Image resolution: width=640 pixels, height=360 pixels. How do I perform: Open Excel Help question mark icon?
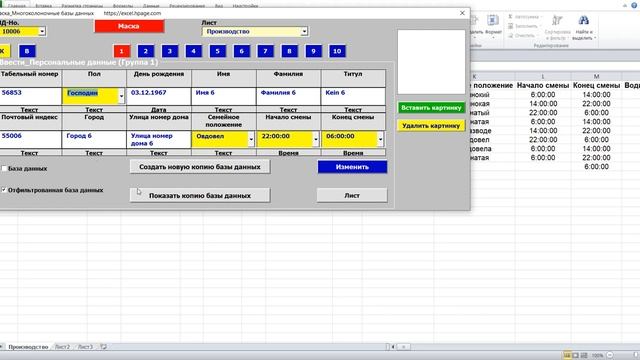click(634, 5)
